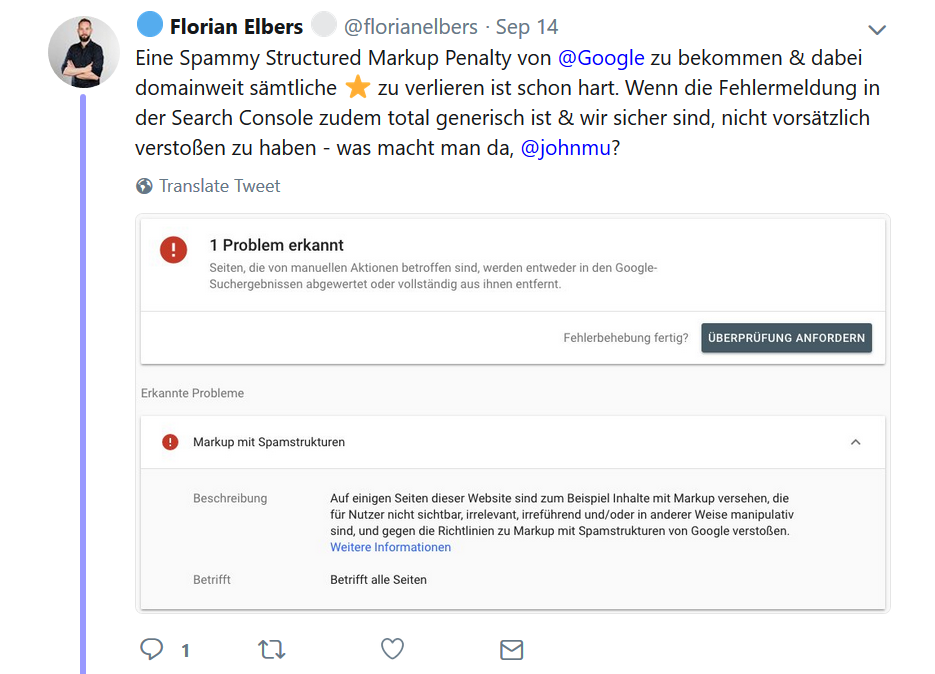Click the reply count '1' below the tweet

click(184, 649)
